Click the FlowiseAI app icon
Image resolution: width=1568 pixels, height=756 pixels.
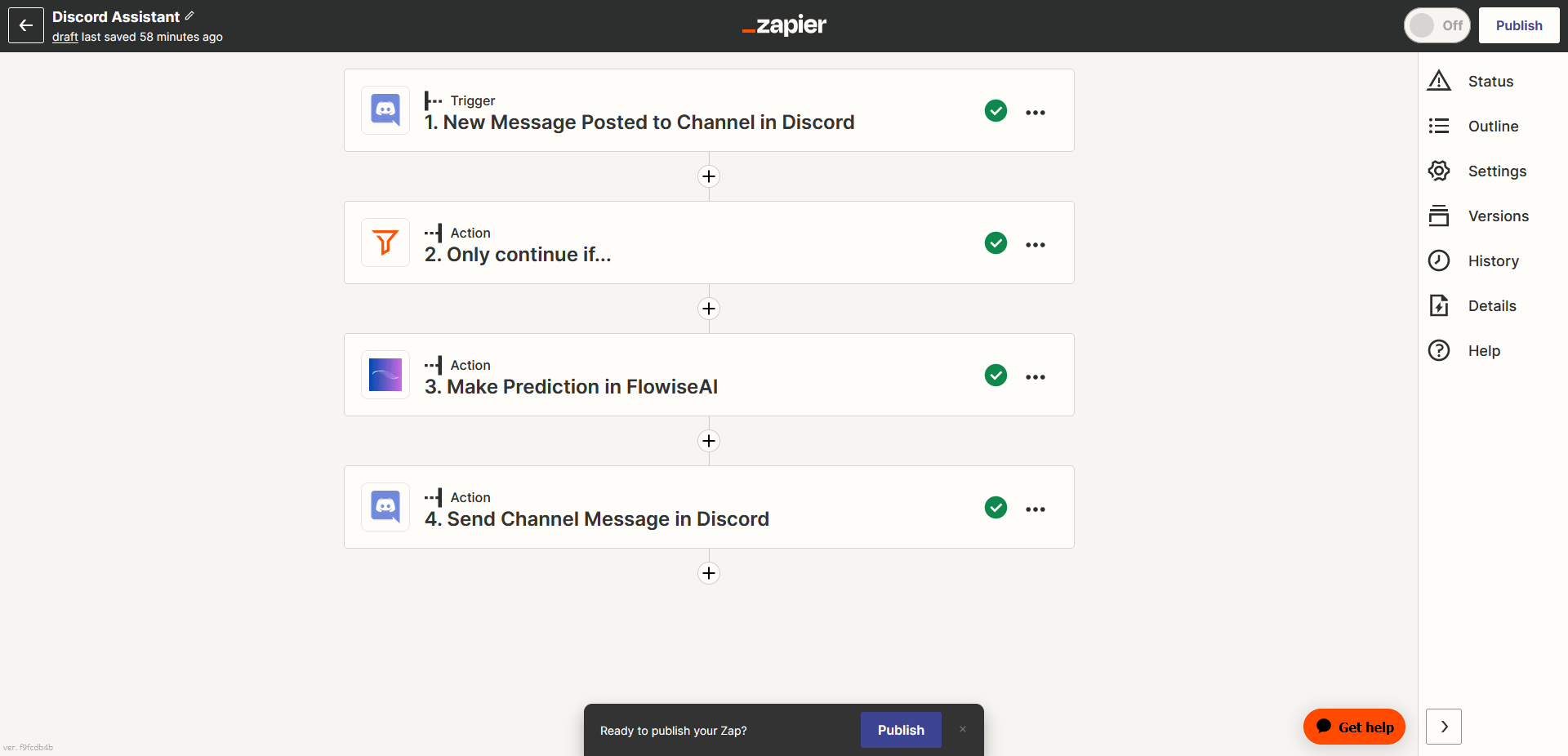(385, 375)
